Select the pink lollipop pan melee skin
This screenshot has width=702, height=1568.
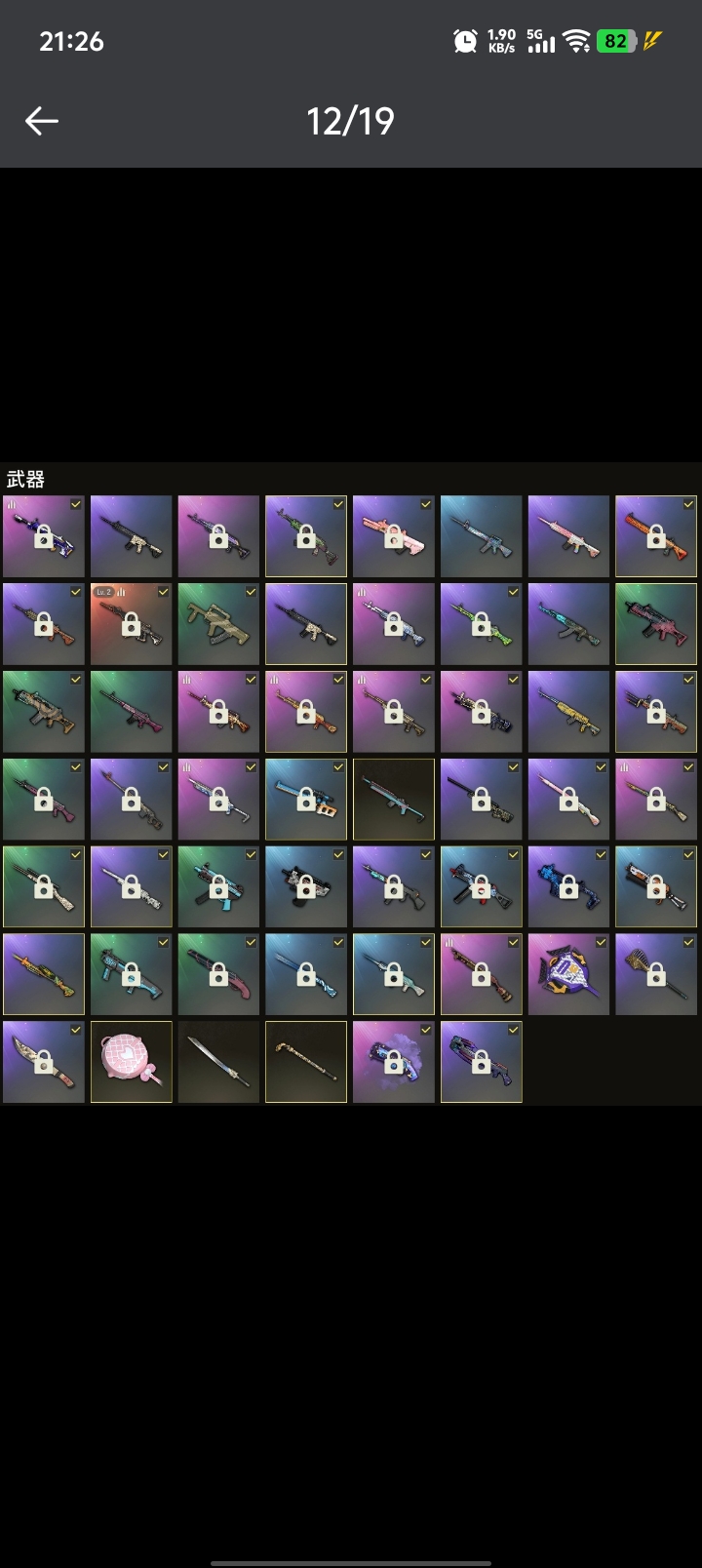click(132, 1062)
